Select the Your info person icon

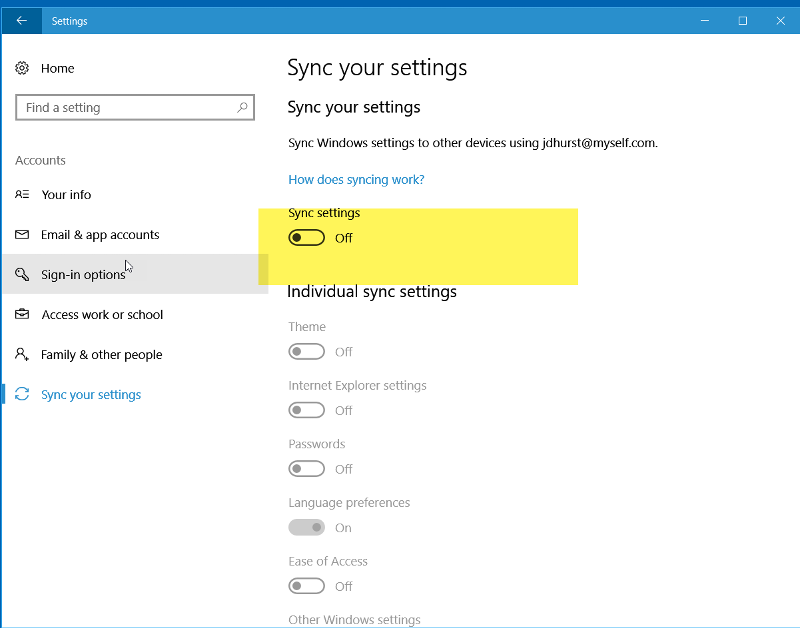pyautogui.click(x=22, y=195)
